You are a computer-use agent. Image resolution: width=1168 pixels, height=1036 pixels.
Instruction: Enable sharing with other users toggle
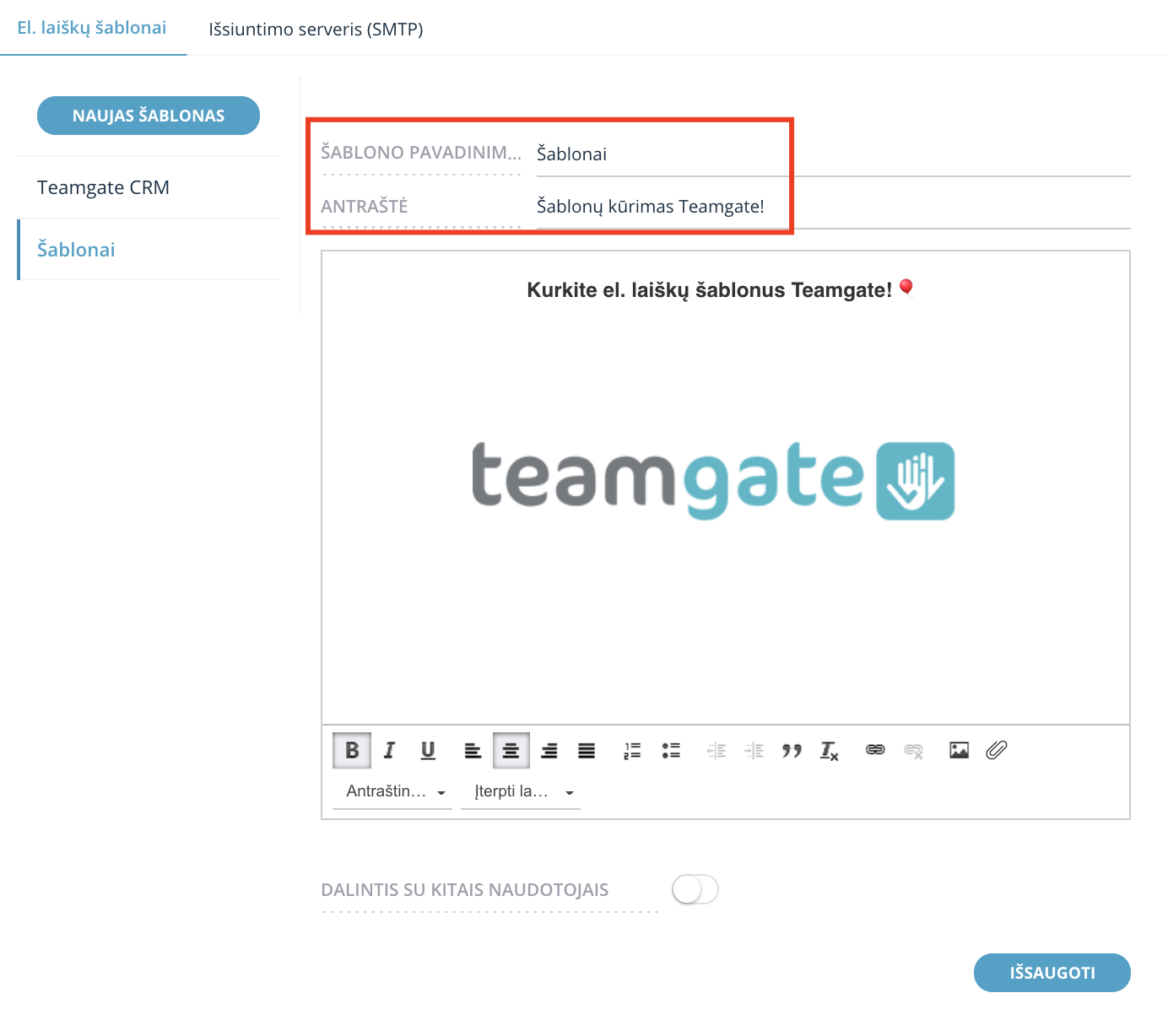(695, 889)
